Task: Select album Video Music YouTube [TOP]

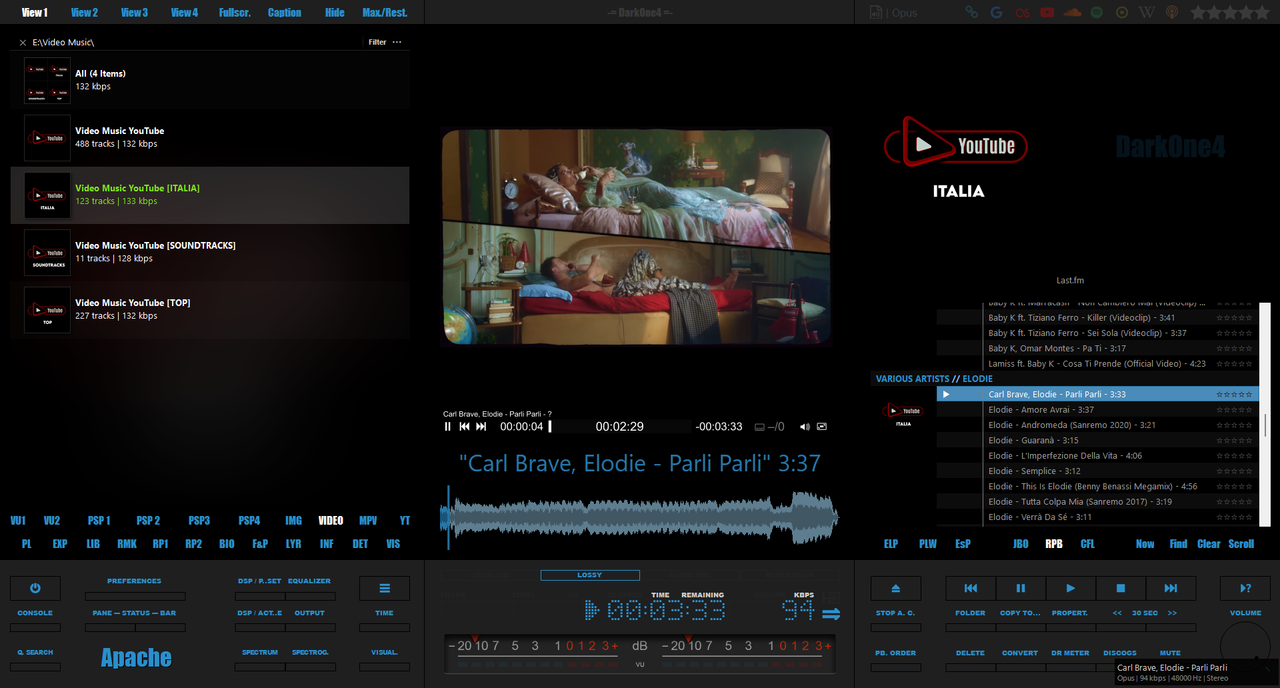Action: (x=210, y=310)
